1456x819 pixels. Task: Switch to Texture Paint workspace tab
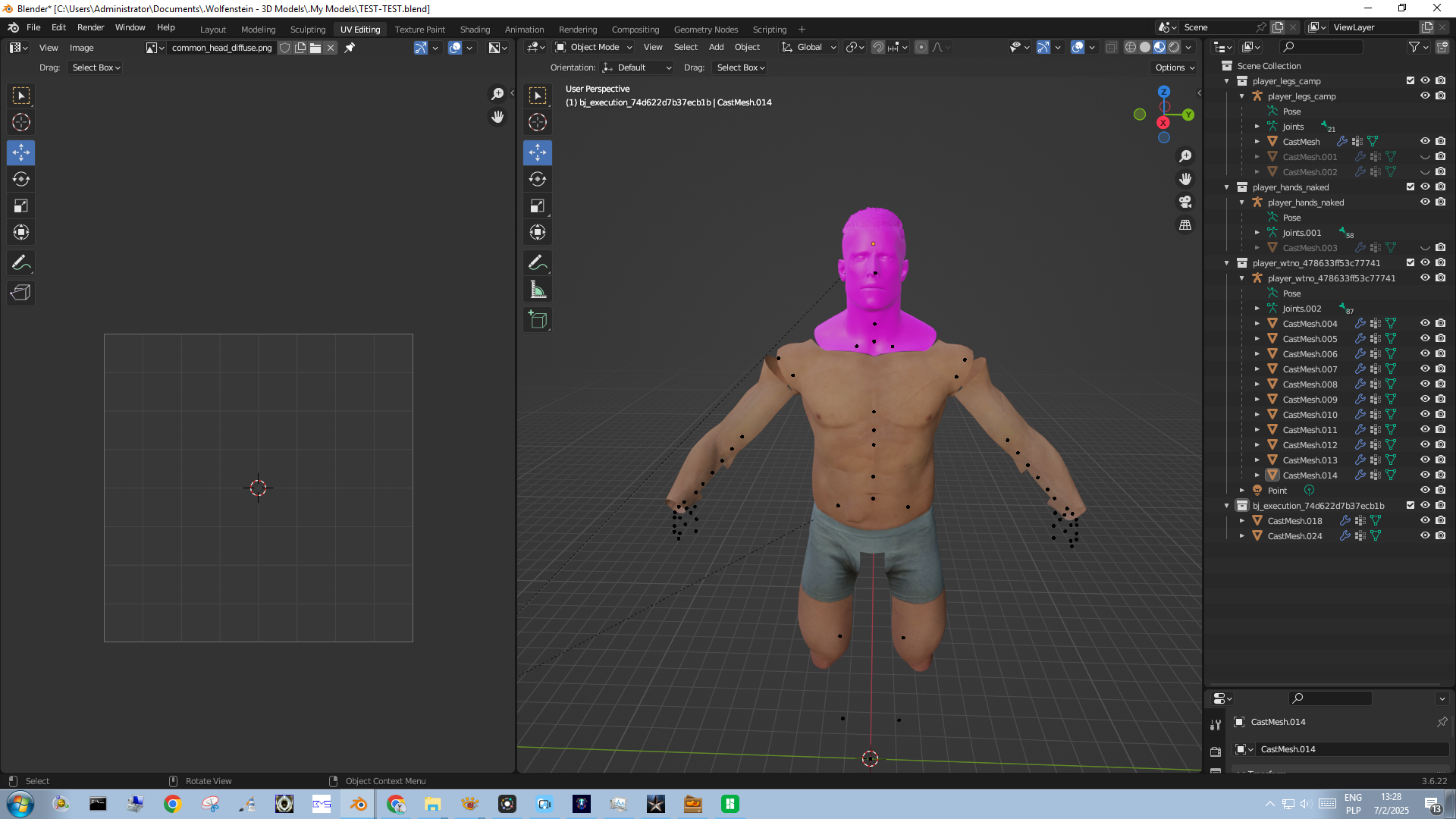click(419, 30)
